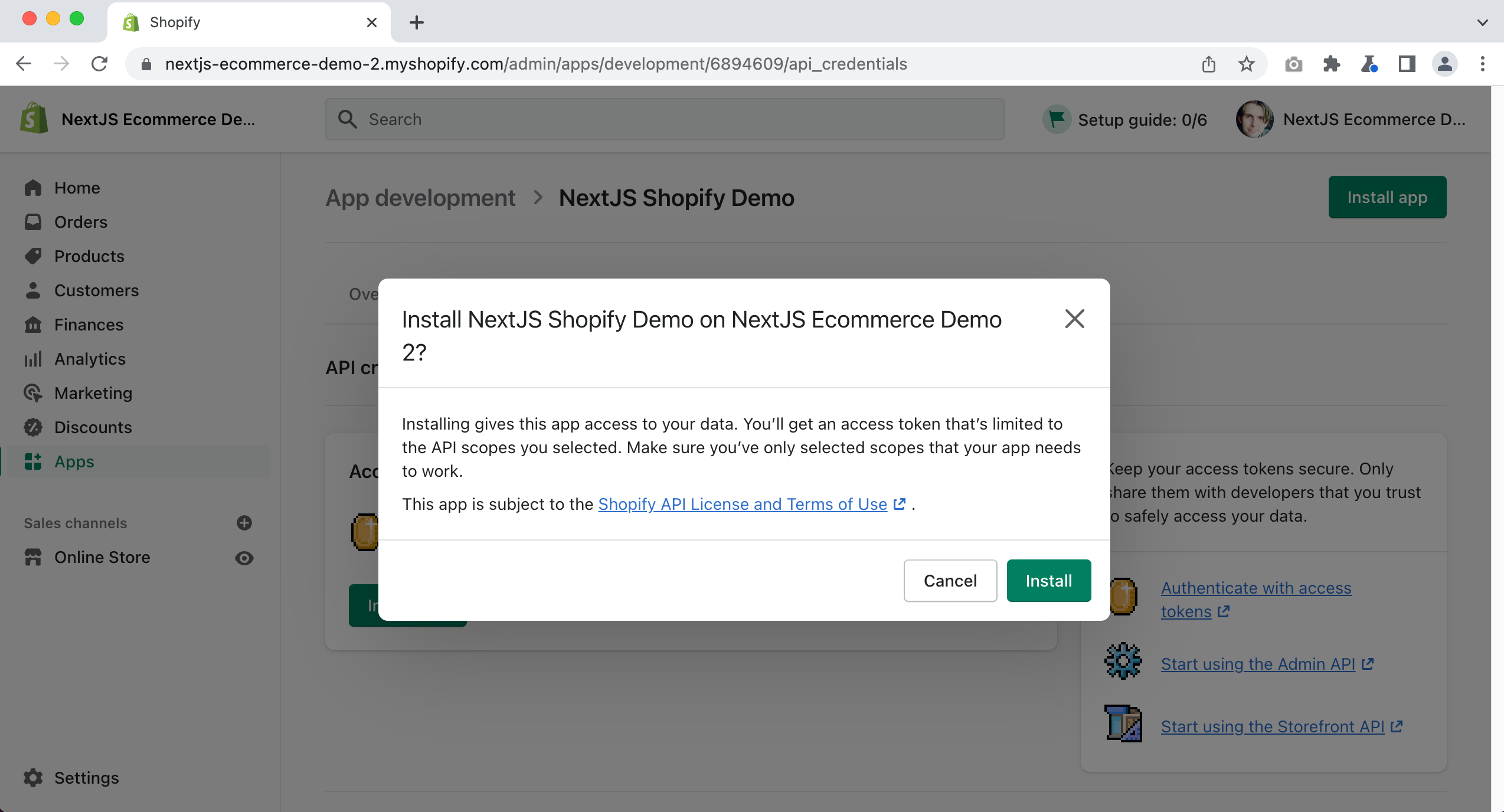Open Start using the Storefront API link
Screen dimensions: 1504x812
1281,726
